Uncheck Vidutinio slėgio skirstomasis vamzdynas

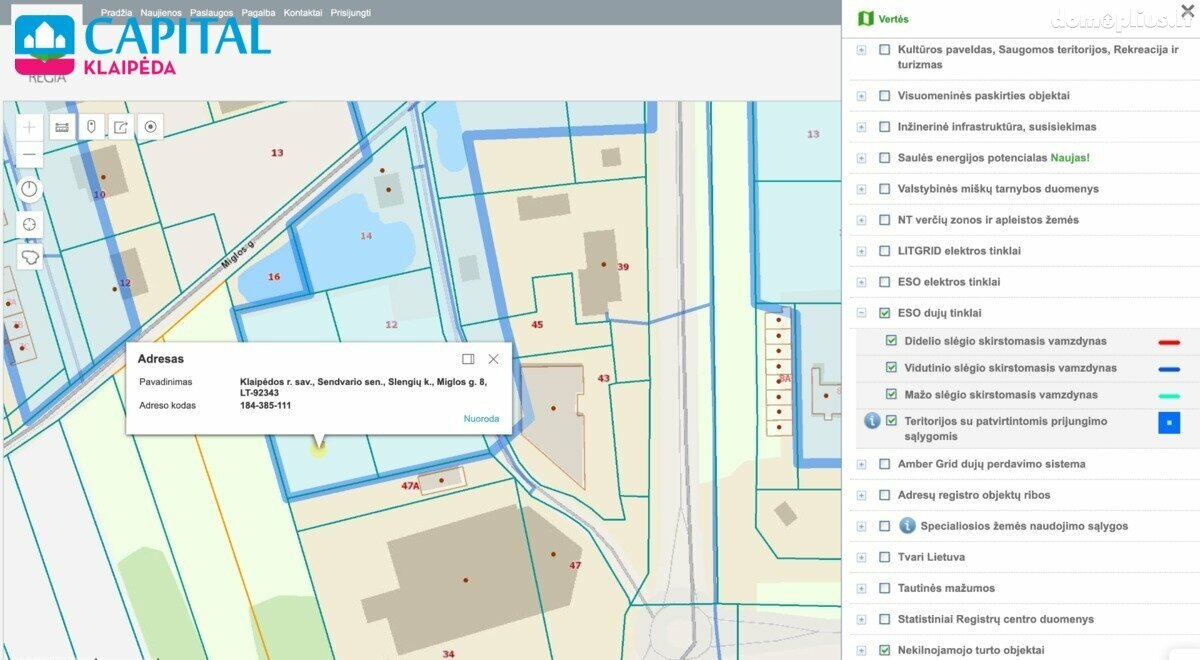coord(891,368)
